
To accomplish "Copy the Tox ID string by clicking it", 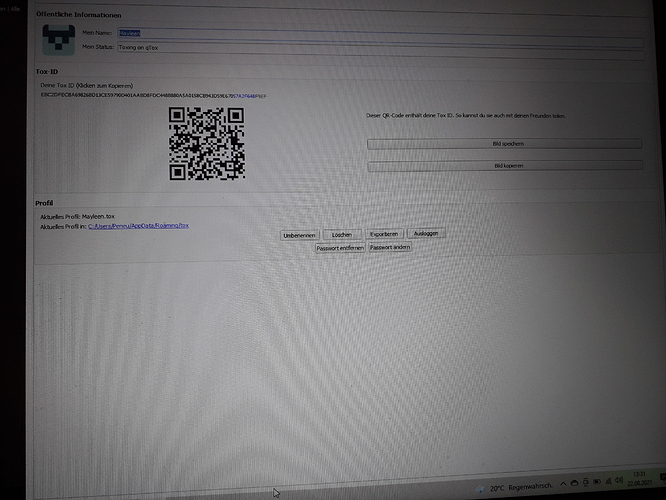I will click(153, 96).
